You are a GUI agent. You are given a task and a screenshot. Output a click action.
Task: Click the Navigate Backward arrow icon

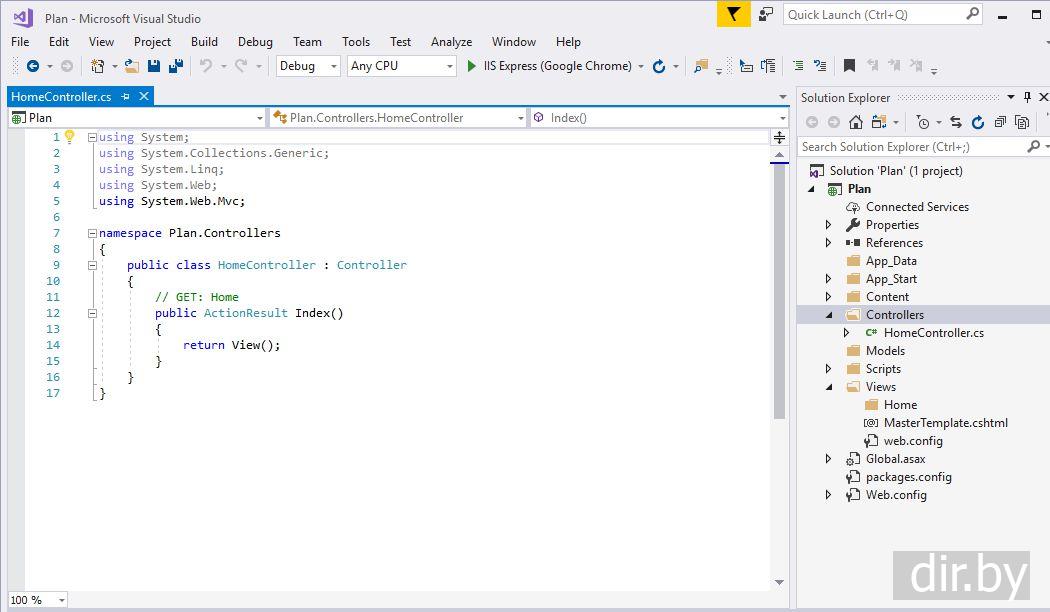(32, 66)
